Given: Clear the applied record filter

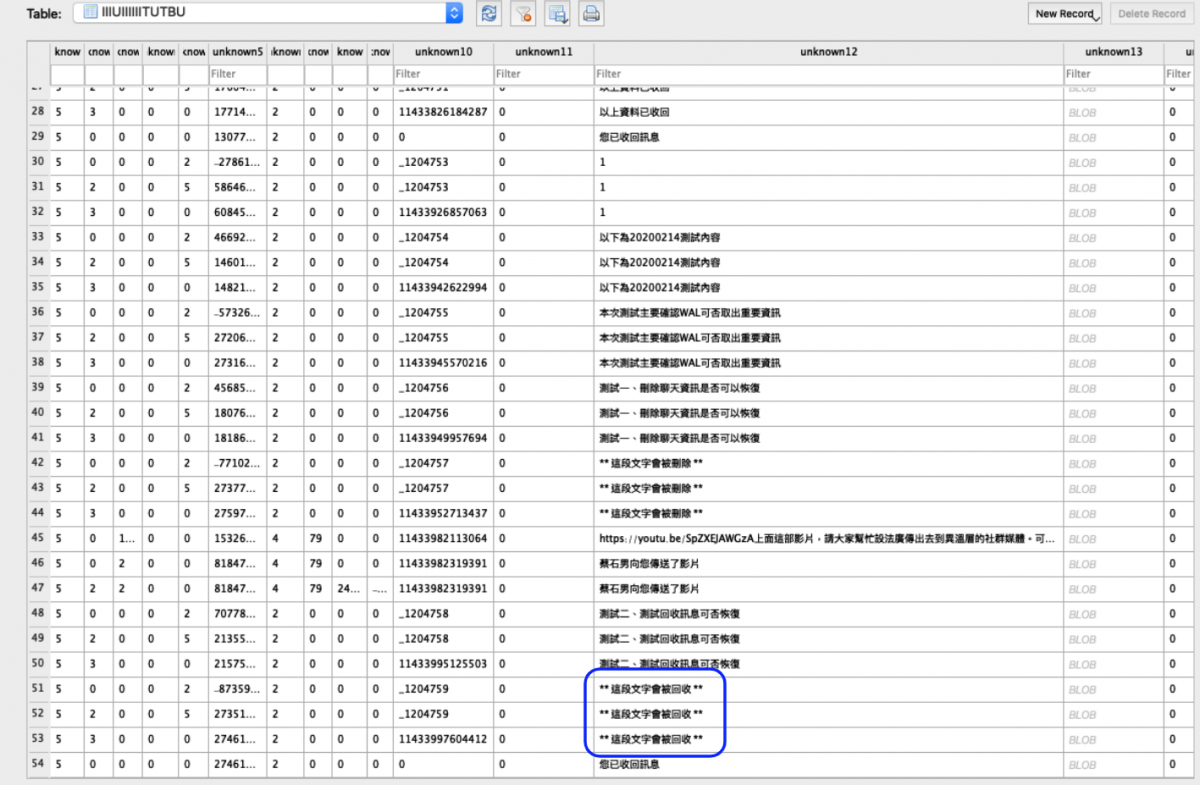Looking at the screenshot, I should 523,13.
